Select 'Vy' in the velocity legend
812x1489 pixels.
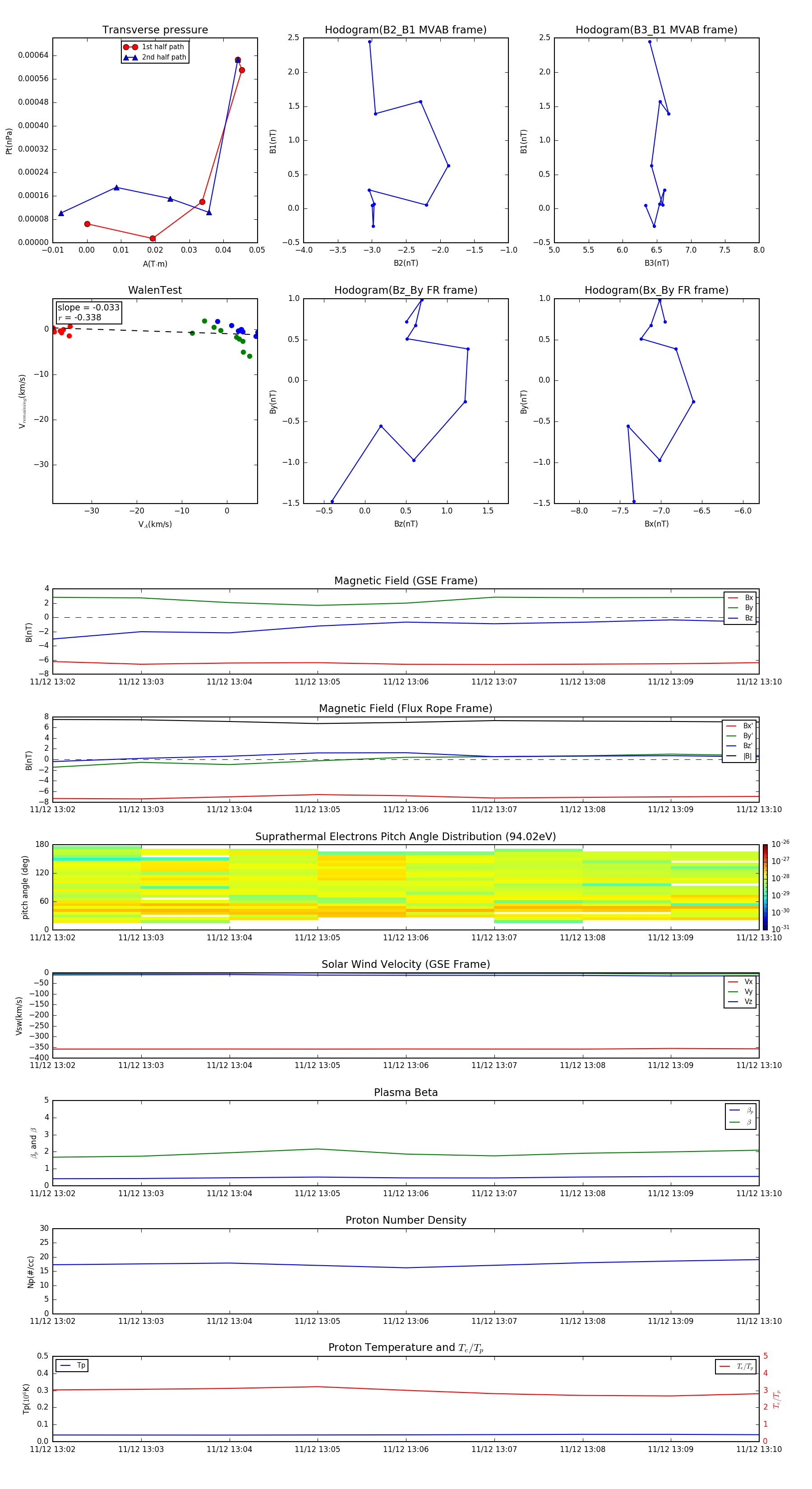(x=740, y=991)
